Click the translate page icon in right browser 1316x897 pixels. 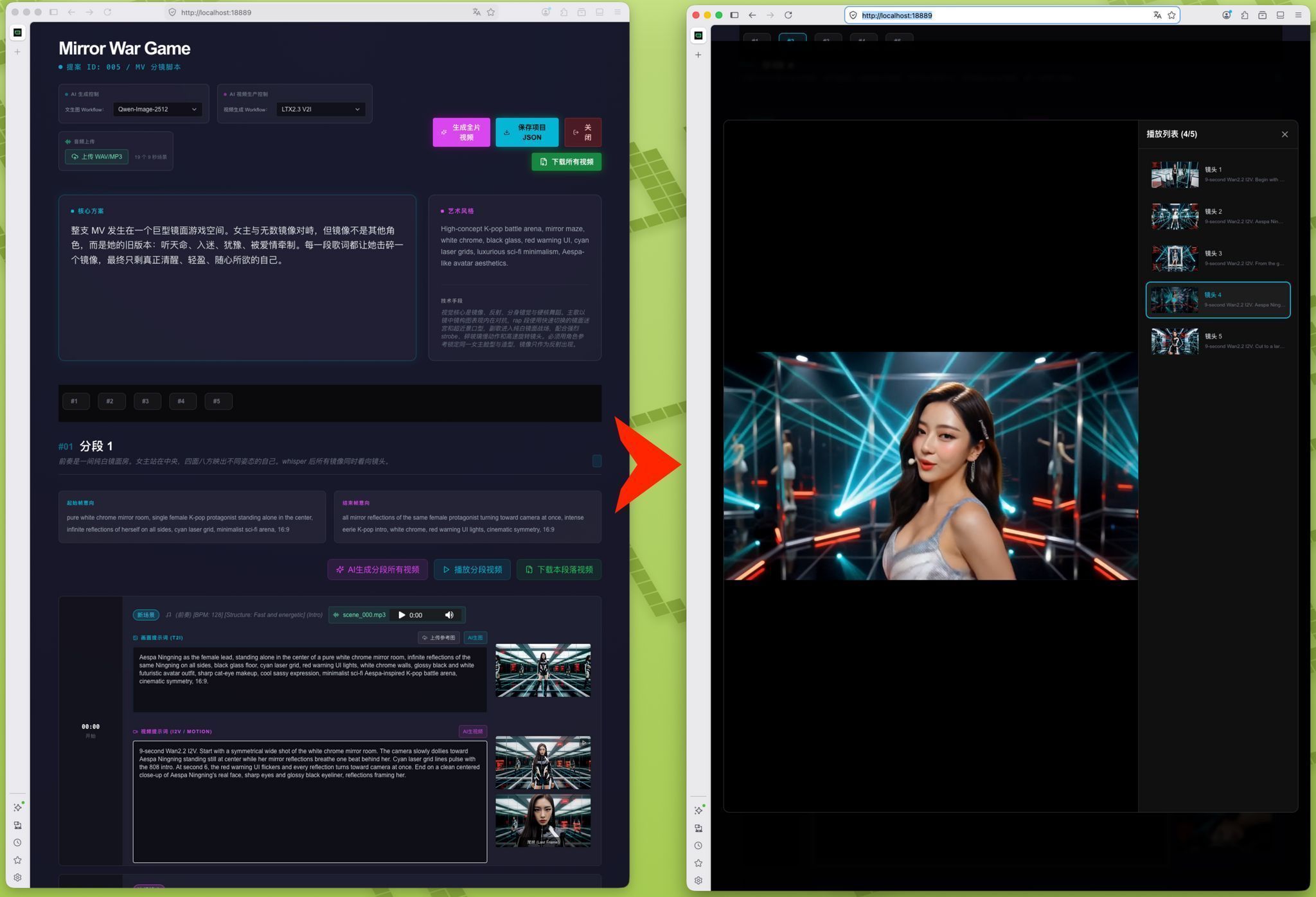point(1157,15)
